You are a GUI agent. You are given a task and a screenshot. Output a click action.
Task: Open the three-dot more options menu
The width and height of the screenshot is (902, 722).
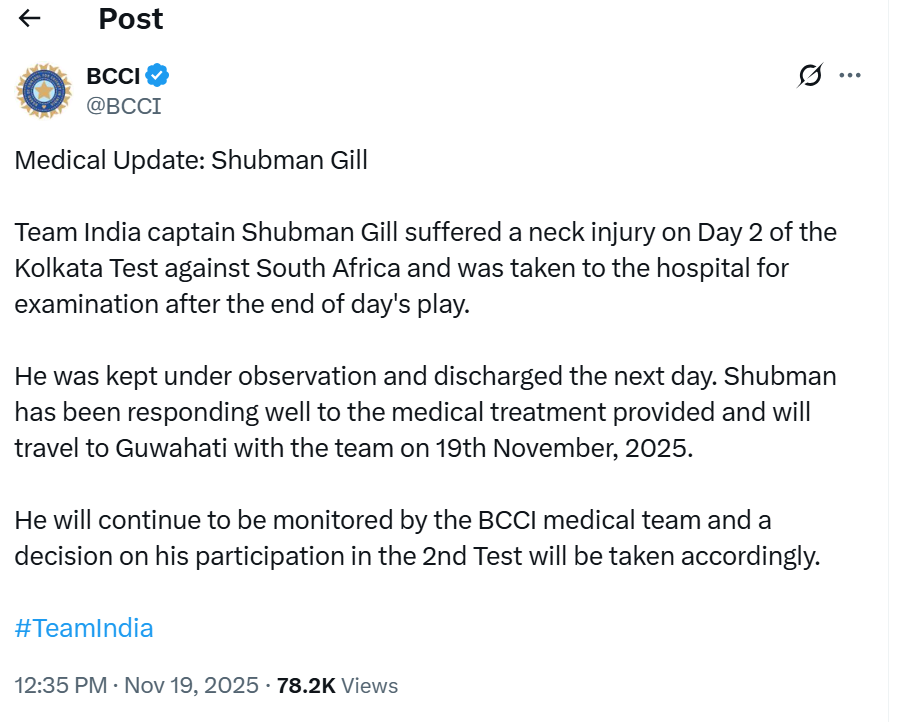851,74
